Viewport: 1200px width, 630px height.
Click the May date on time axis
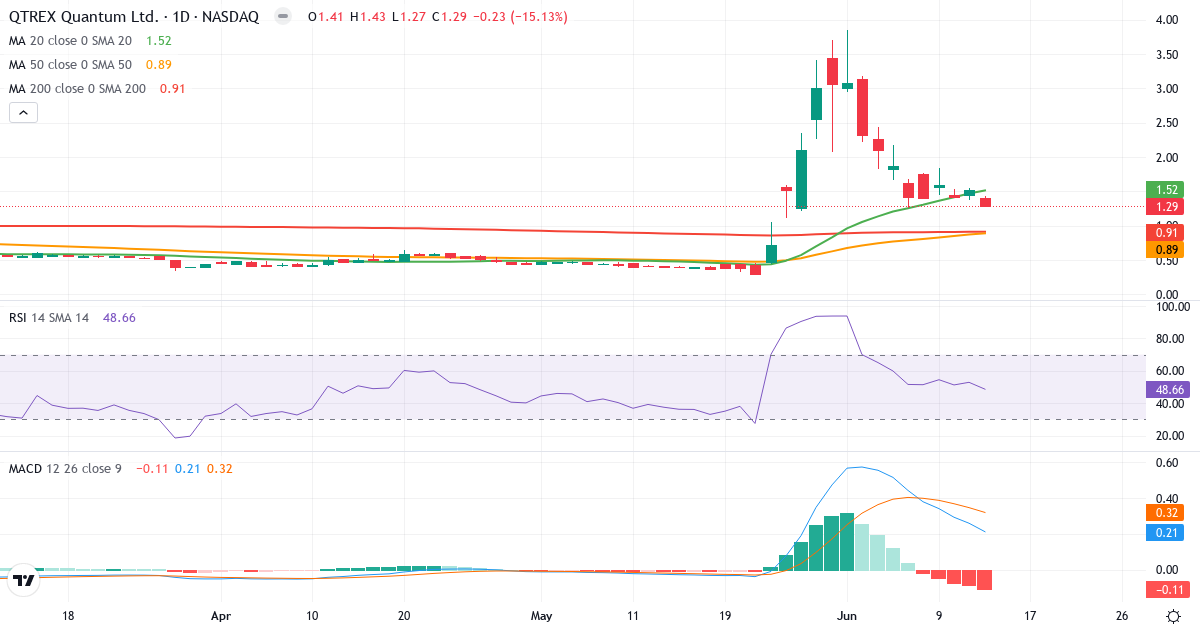(x=541, y=616)
